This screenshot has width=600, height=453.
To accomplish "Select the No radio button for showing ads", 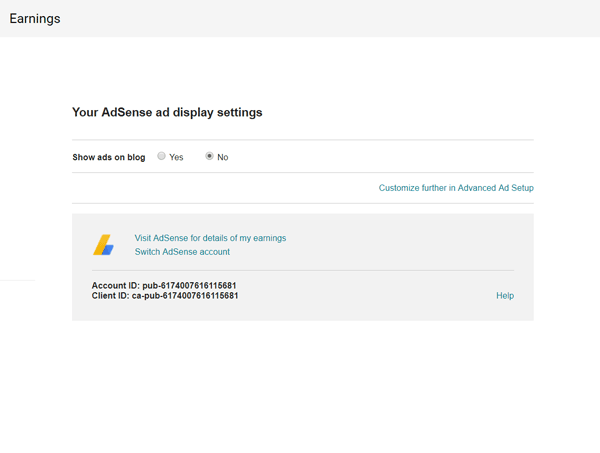I will point(209,156).
